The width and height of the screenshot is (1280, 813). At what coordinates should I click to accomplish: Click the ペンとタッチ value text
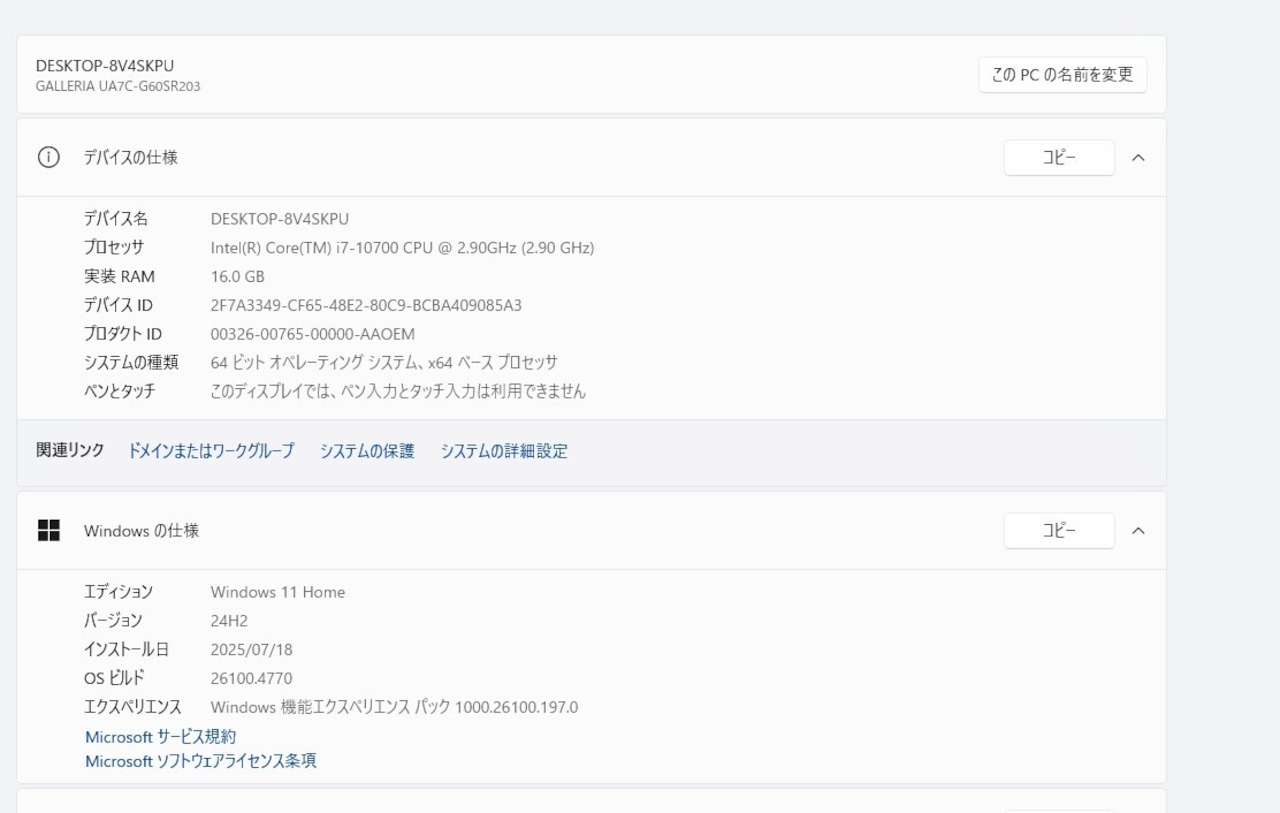click(398, 391)
